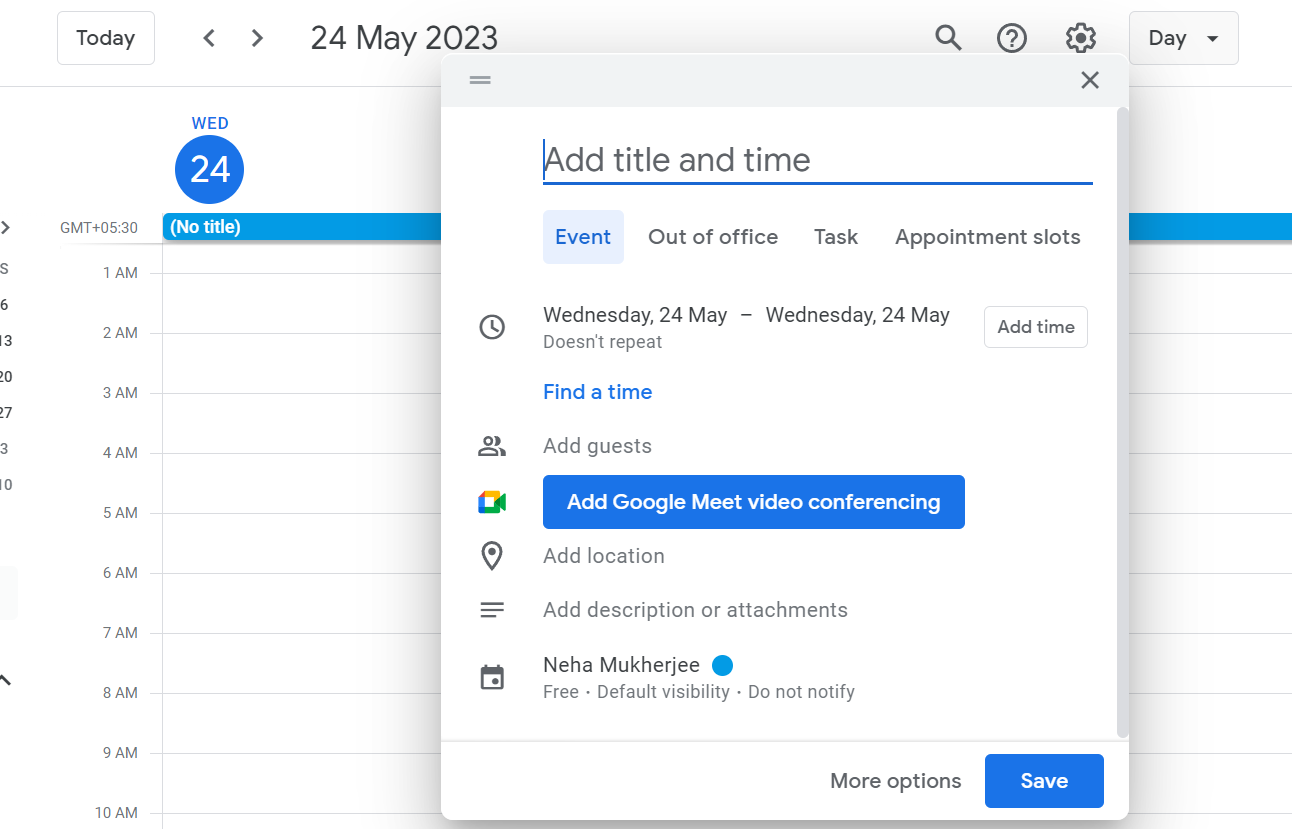Viewport: 1292px width, 829px height.
Task: Click the calendar icon beside Neha Mukherjee
Action: (x=492, y=678)
